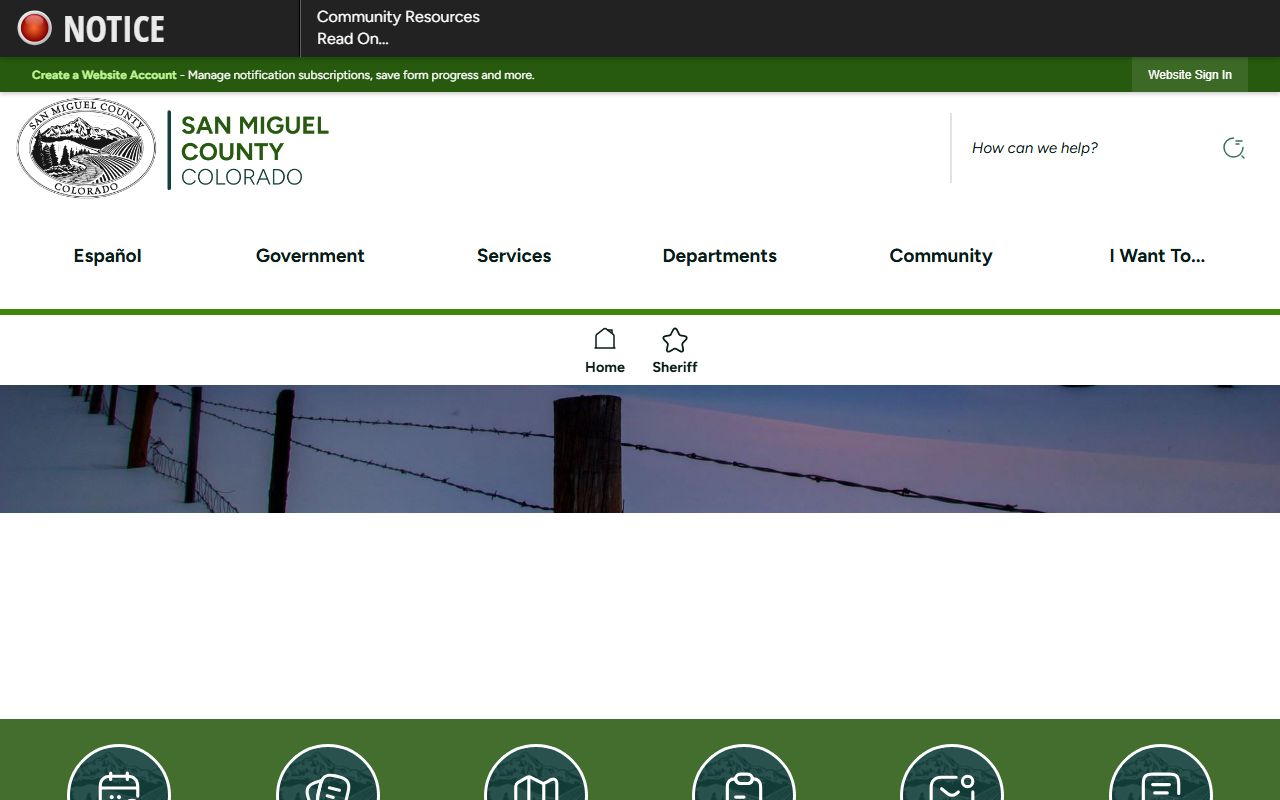Viewport: 1280px width, 800px height.
Task: Open the Community Resources notice
Action: [x=398, y=17]
